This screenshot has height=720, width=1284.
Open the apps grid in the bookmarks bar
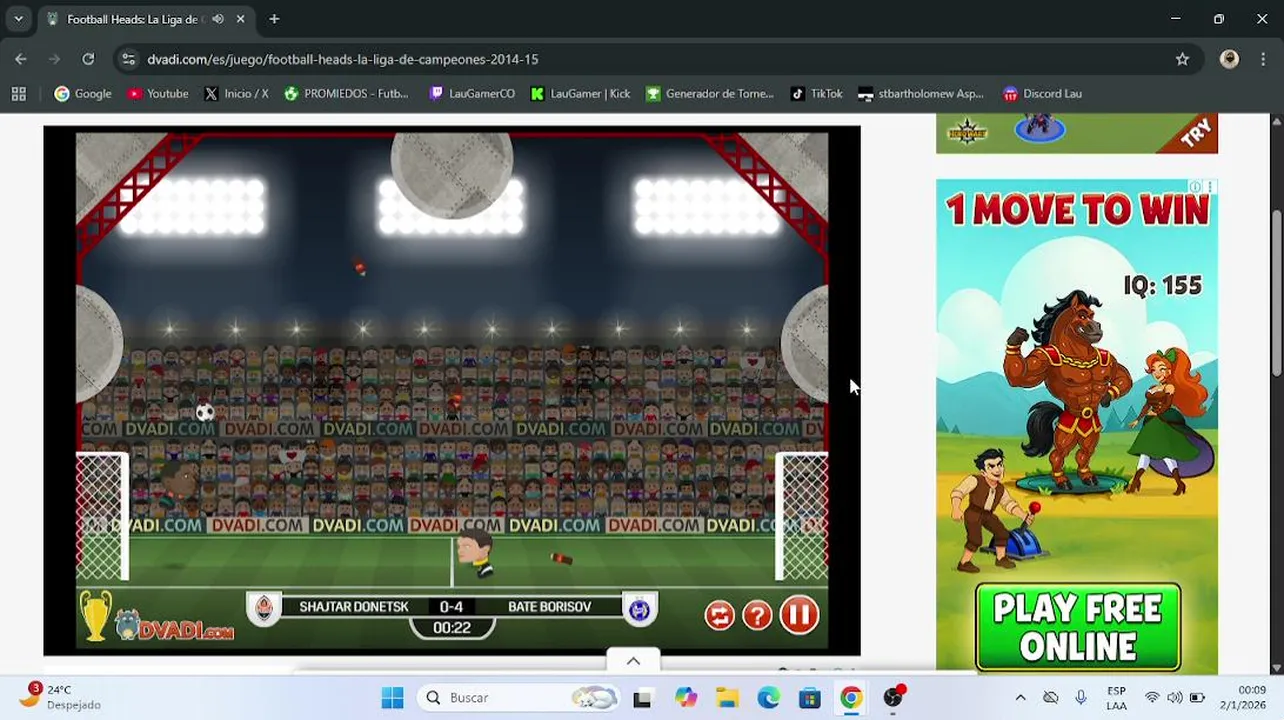pyautogui.click(x=18, y=93)
